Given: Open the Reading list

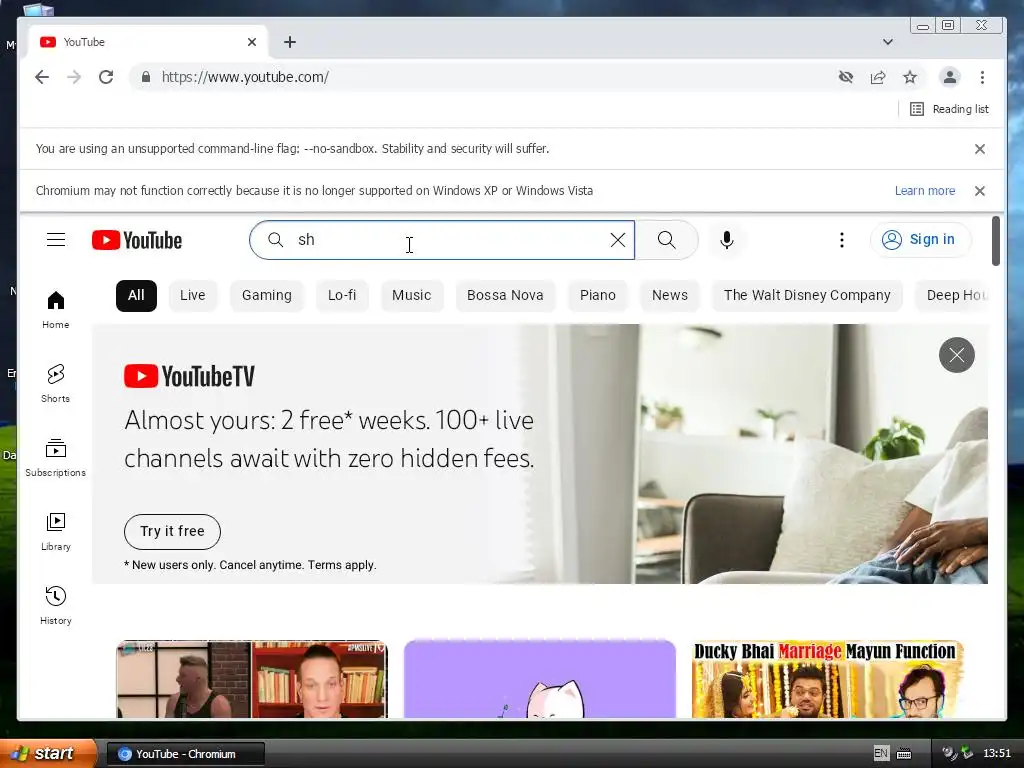Looking at the screenshot, I should click(x=950, y=109).
